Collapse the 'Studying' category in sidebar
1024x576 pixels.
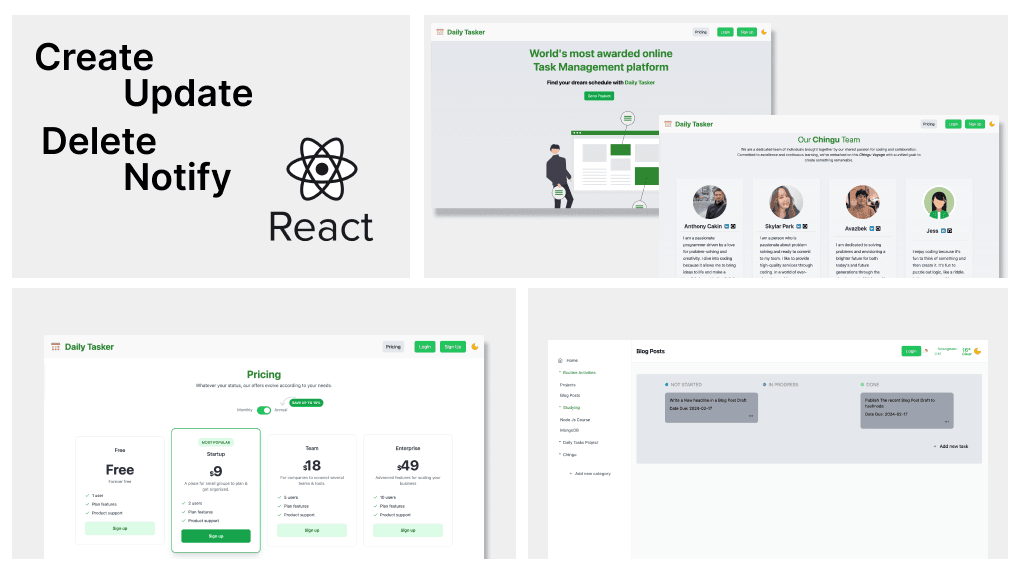pyautogui.click(x=570, y=408)
